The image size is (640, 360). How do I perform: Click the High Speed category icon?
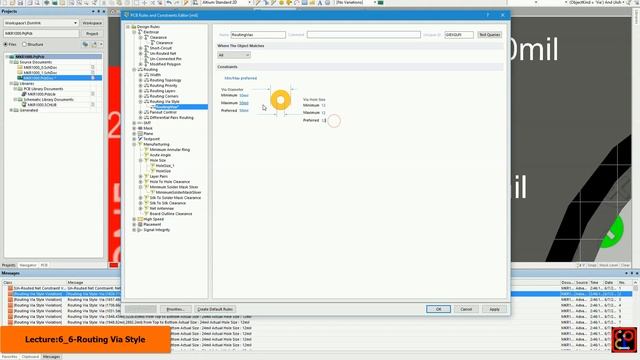click(x=140, y=219)
